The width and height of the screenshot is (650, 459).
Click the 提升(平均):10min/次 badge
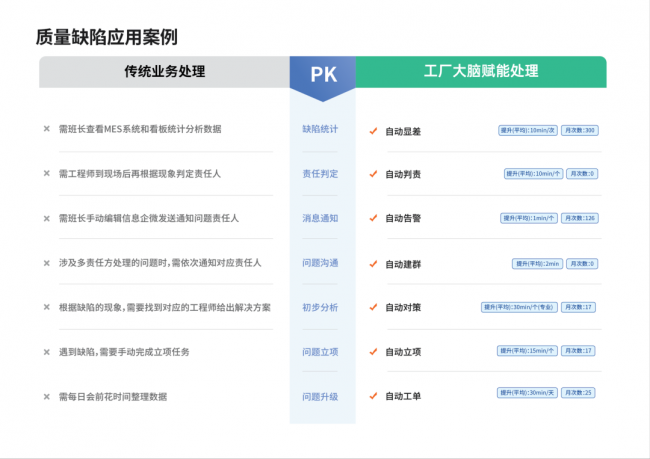click(528, 130)
